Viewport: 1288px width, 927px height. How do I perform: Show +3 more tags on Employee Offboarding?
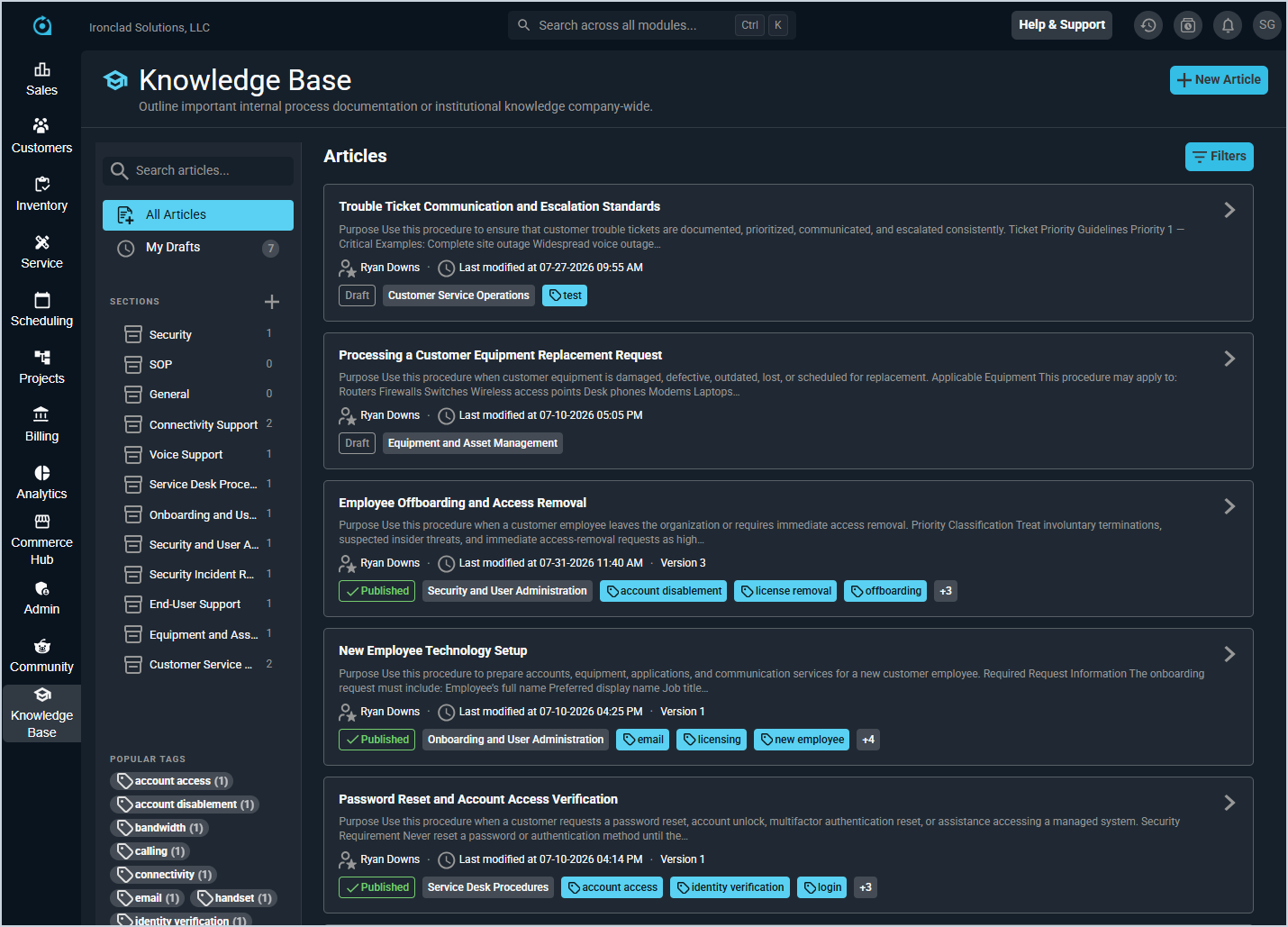[x=946, y=591]
